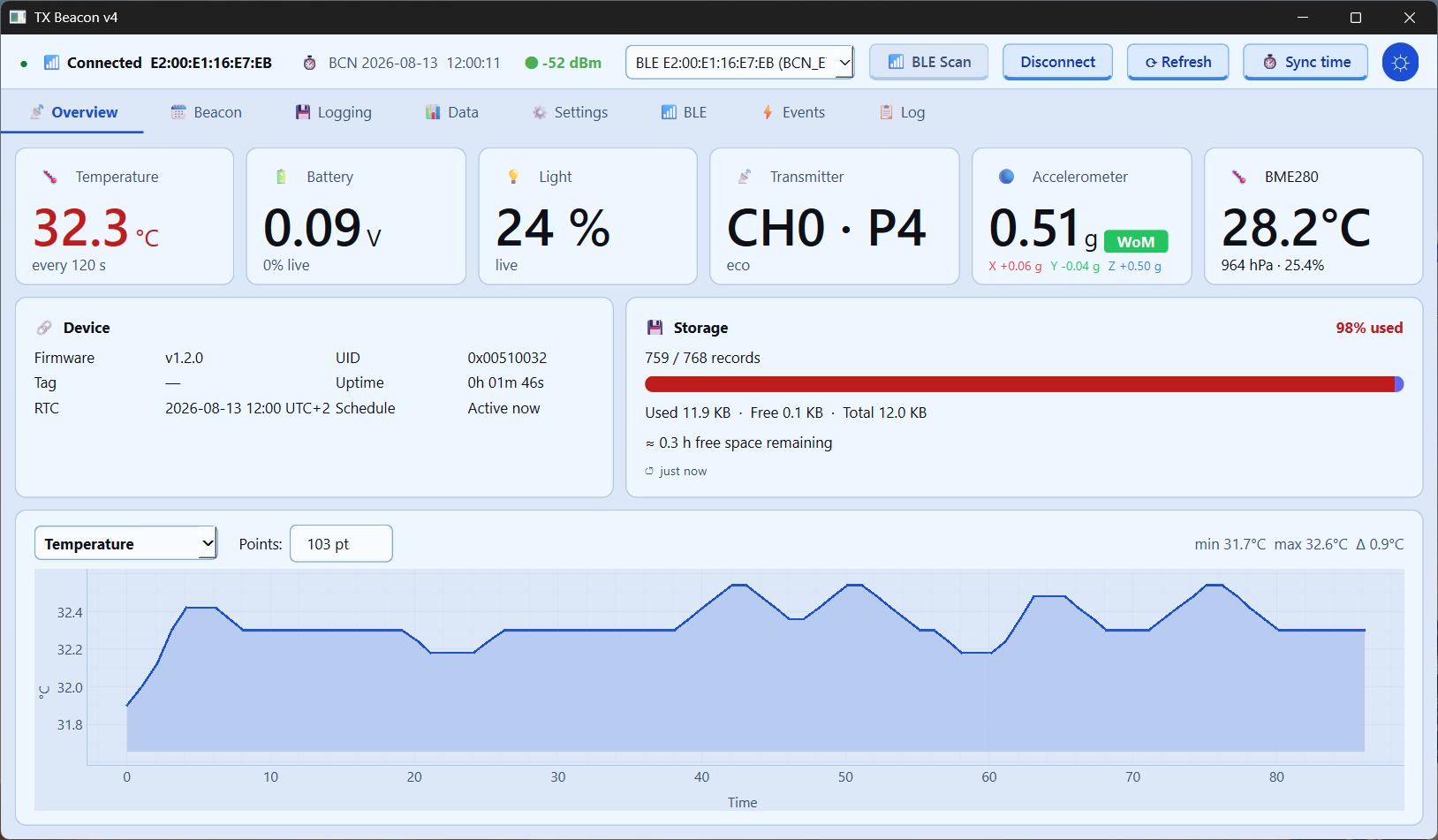Click the red storage usage progress bar
The height and width of the screenshot is (840, 1438).
click(1025, 384)
